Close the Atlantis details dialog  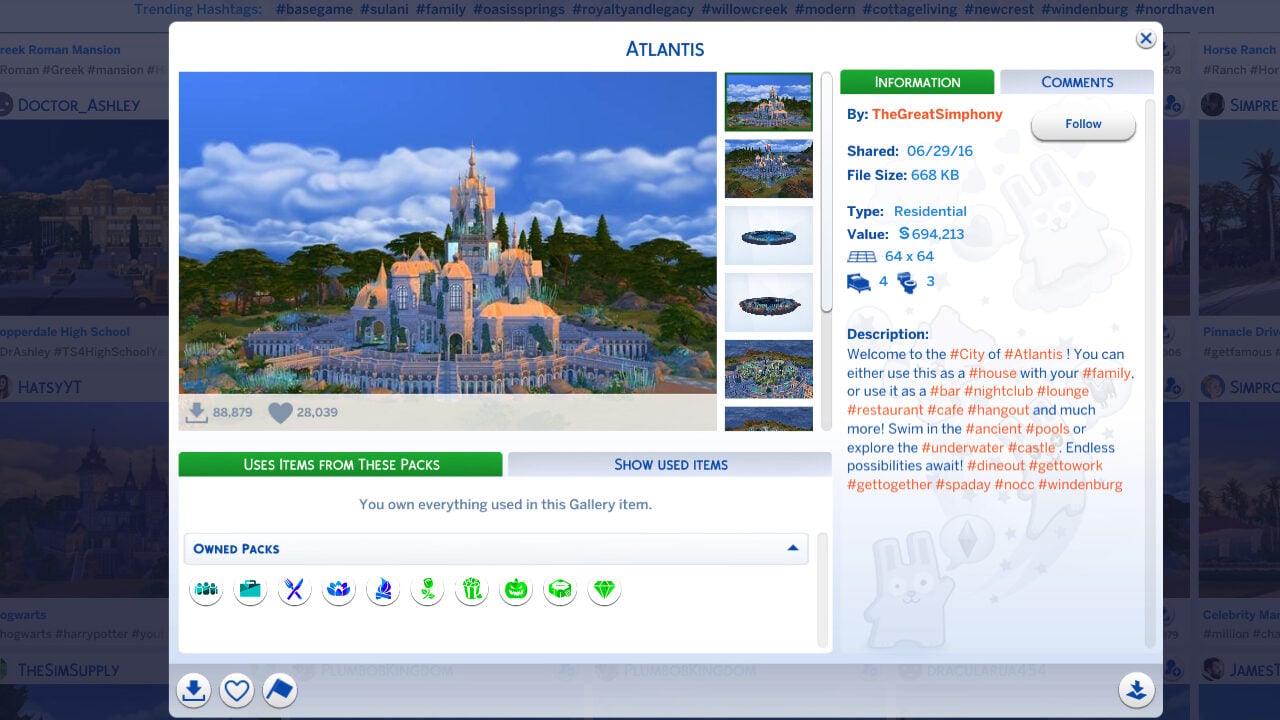[1146, 39]
